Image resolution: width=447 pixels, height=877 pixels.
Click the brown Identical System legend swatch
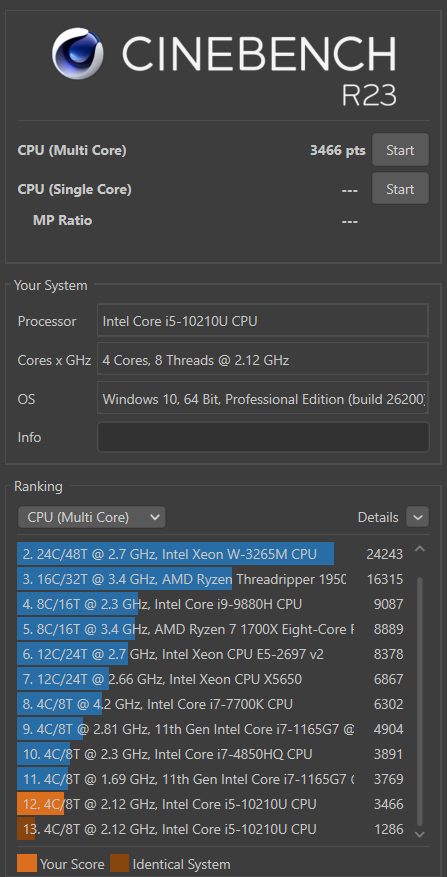120,864
